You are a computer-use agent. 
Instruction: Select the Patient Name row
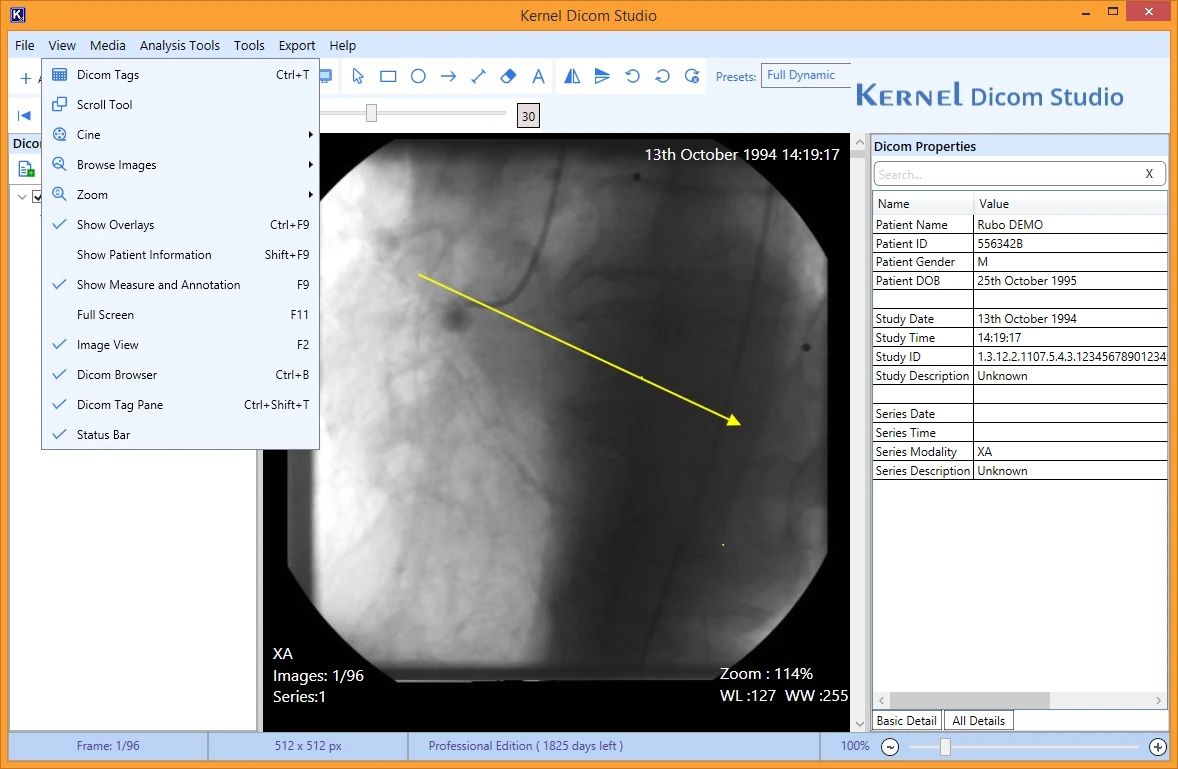tap(1019, 225)
